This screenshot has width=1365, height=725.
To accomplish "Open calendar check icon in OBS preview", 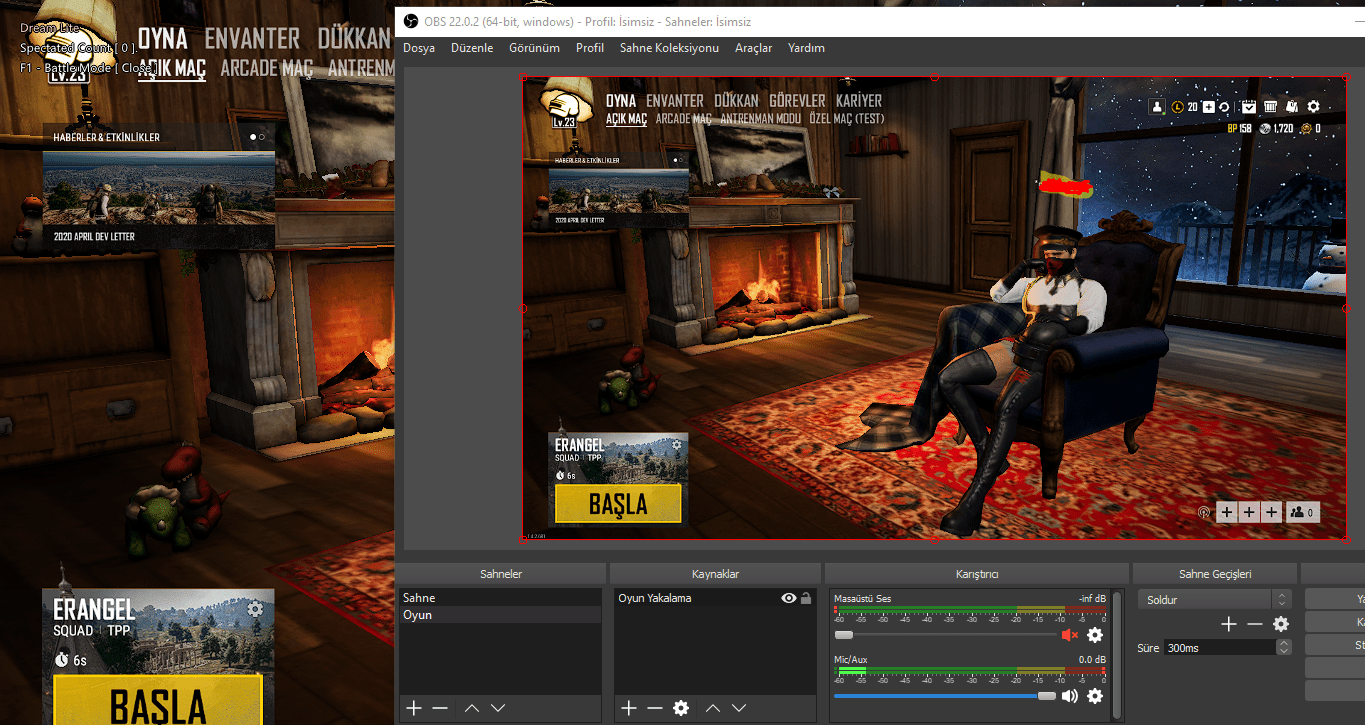I will (1250, 106).
